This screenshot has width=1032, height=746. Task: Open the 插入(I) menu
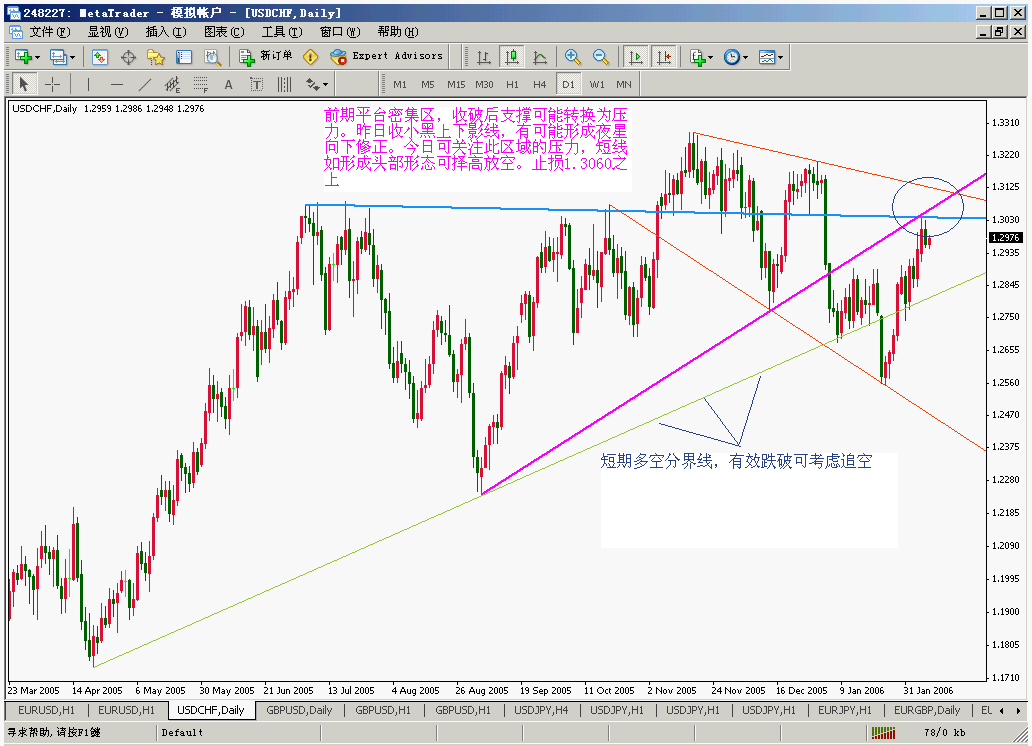166,32
